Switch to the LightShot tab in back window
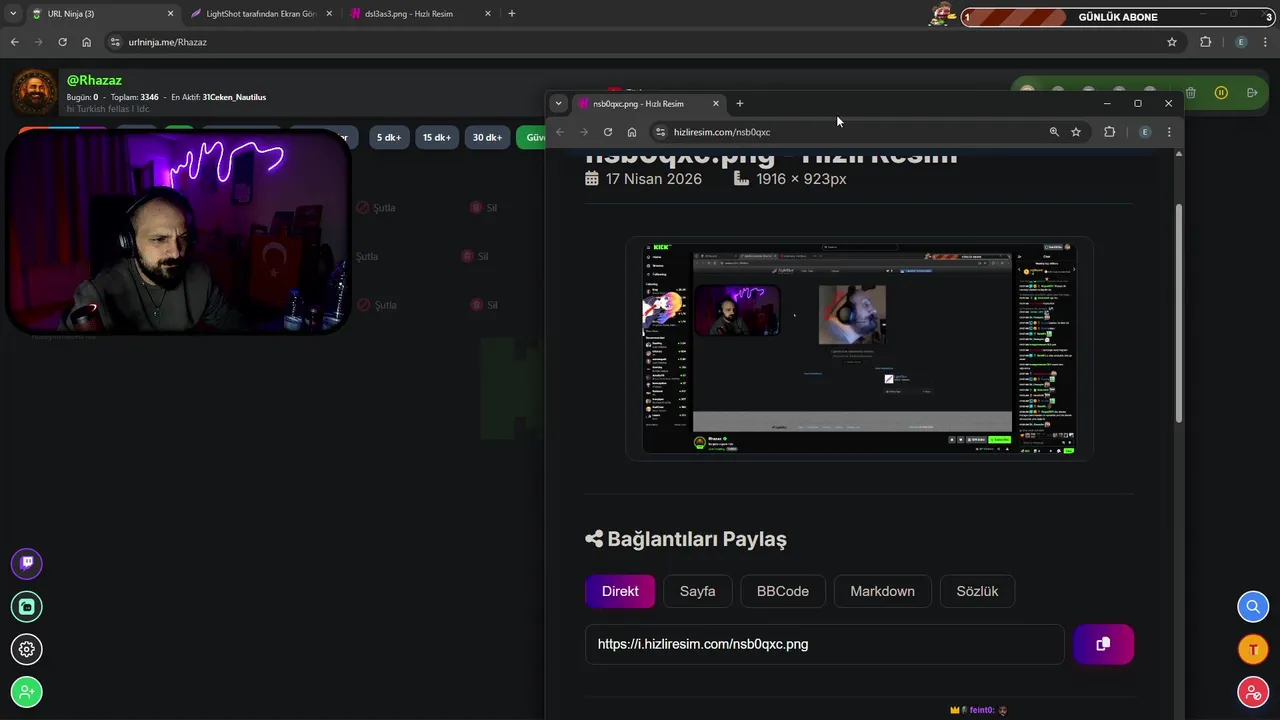The height and width of the screenshot is (720, 1280). click(260, 14)
